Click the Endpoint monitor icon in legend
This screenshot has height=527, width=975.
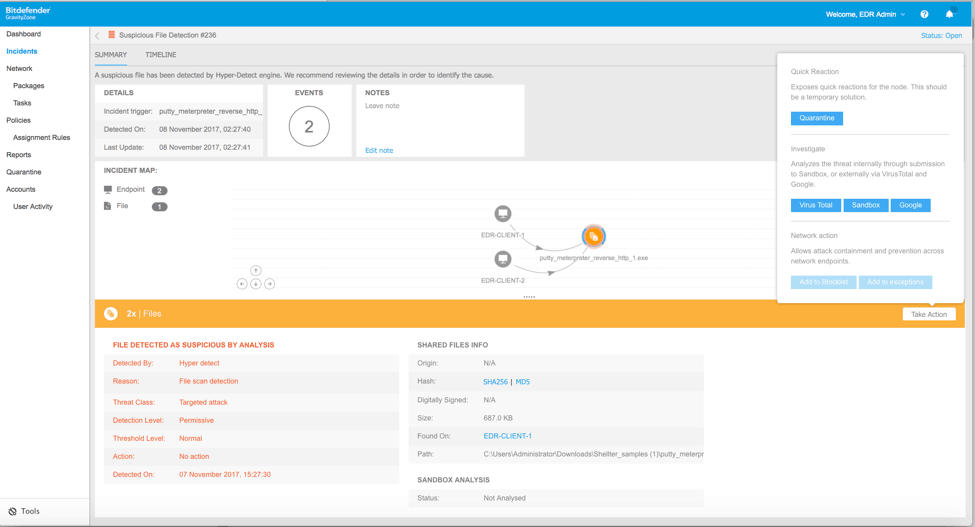[x=108, y=190]
